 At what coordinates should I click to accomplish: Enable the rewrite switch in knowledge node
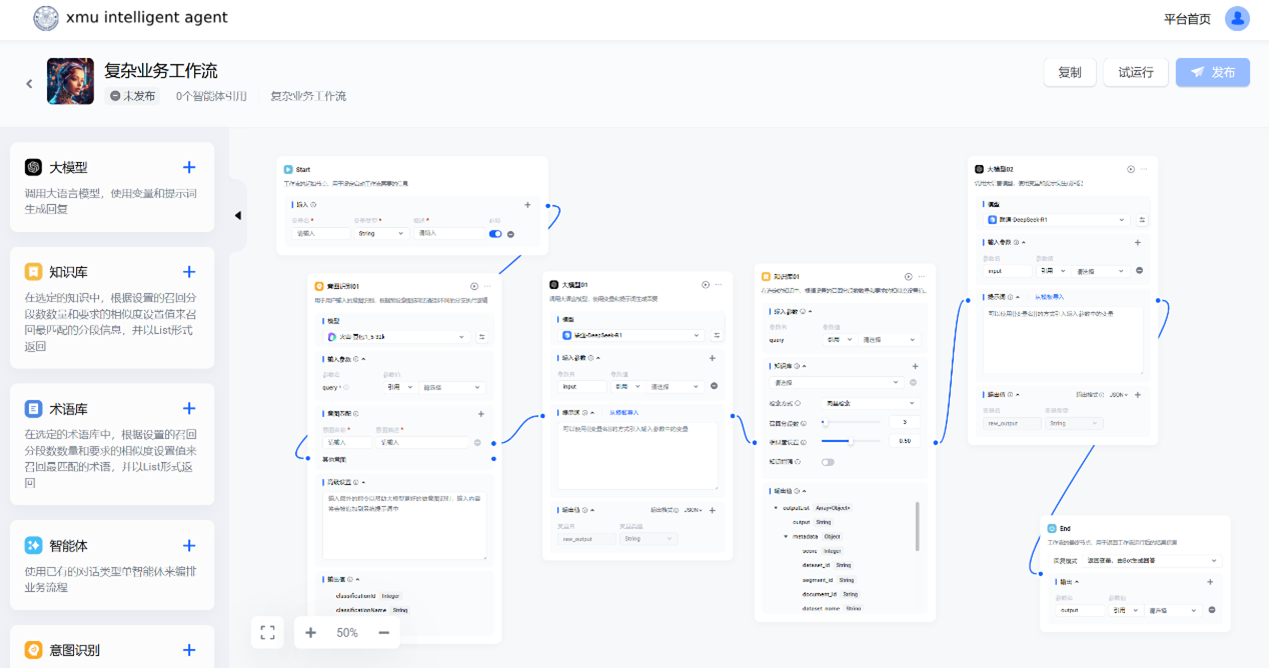[x=828, y=462]
